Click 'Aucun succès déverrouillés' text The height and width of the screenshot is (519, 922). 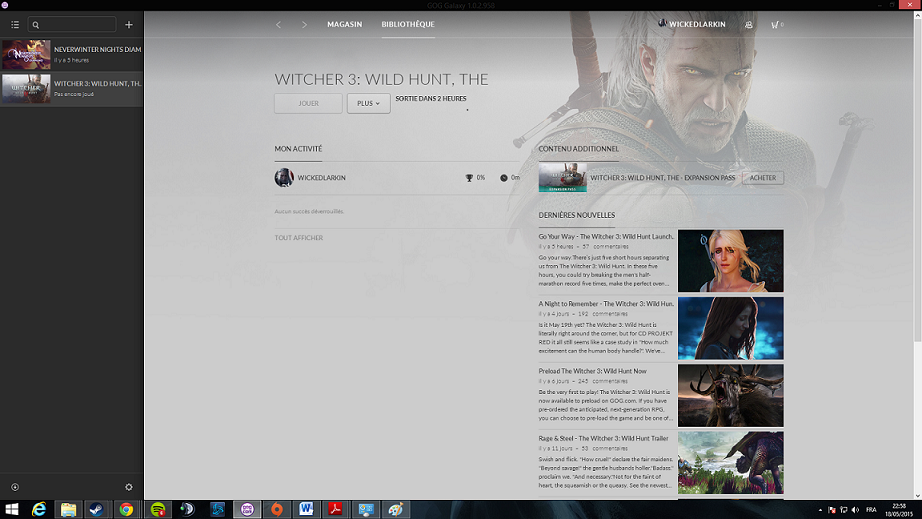coord(309,211)
